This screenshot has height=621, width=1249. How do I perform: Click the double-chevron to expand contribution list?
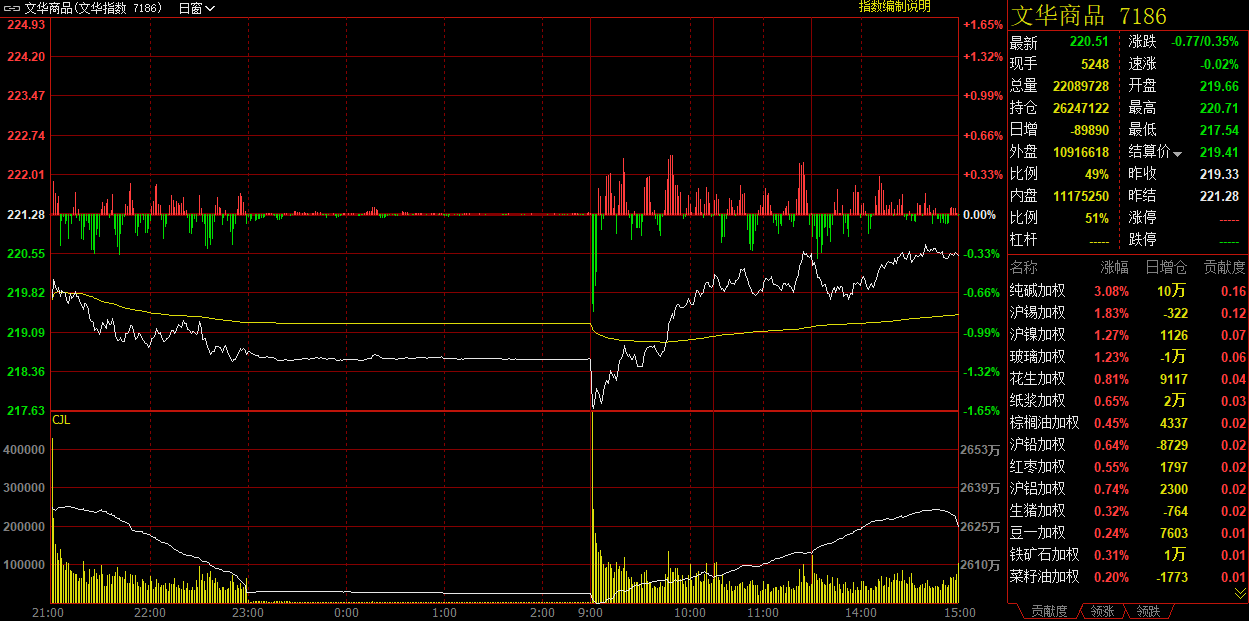[1240, 593]
